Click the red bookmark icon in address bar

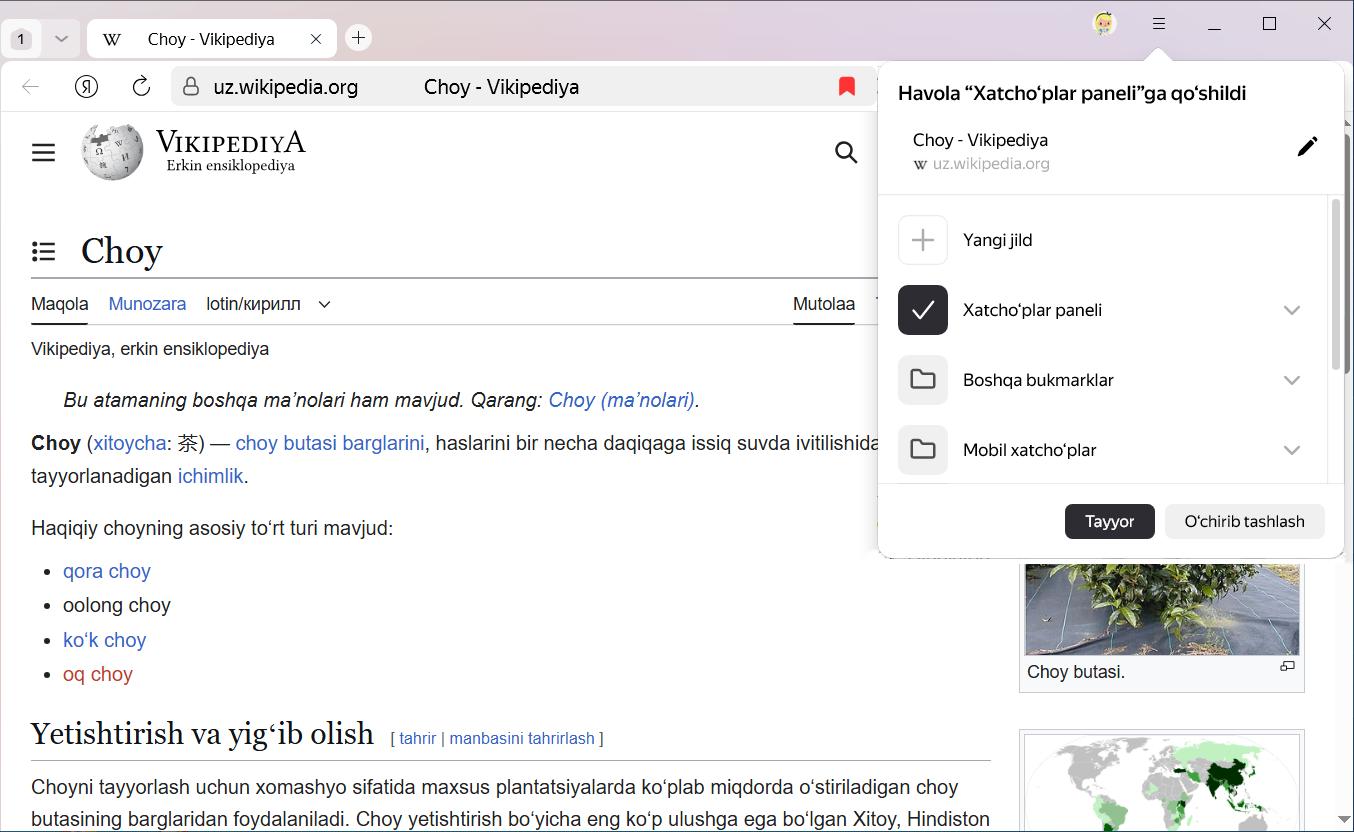click(x=847, y=87)
